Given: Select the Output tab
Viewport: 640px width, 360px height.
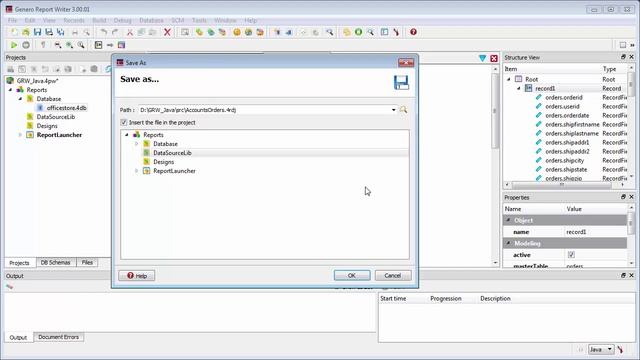Looking at the screenshot, I should tap(18, 338).
